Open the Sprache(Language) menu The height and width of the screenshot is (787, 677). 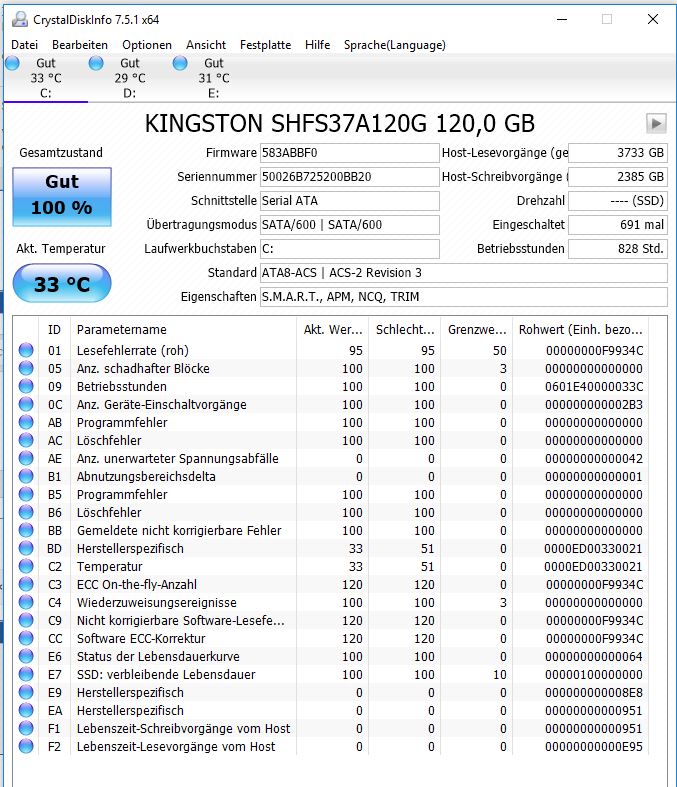pyautogui.click(x=395, y=45)
